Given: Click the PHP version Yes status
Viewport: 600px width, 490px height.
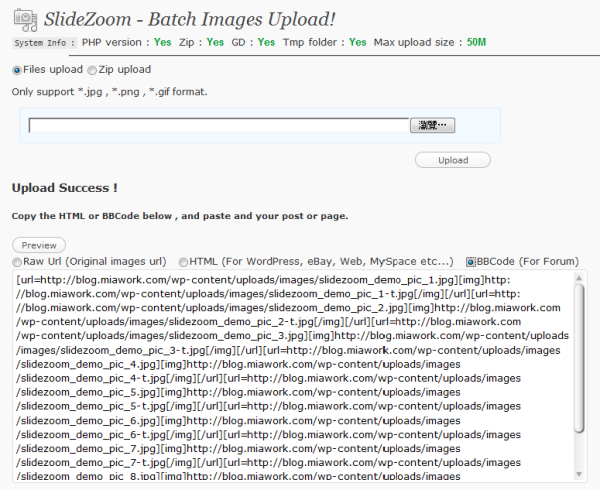Looking at the screenshot, I should click(x=163, y=42).
